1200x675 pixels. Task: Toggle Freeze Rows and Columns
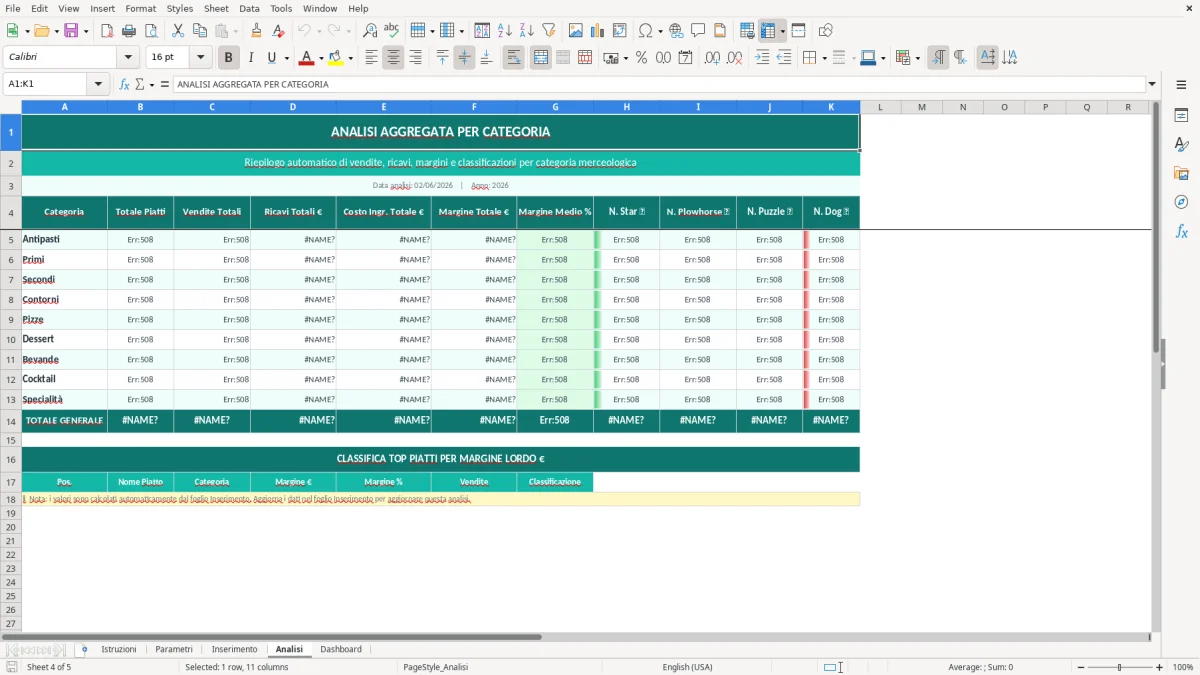768,31
